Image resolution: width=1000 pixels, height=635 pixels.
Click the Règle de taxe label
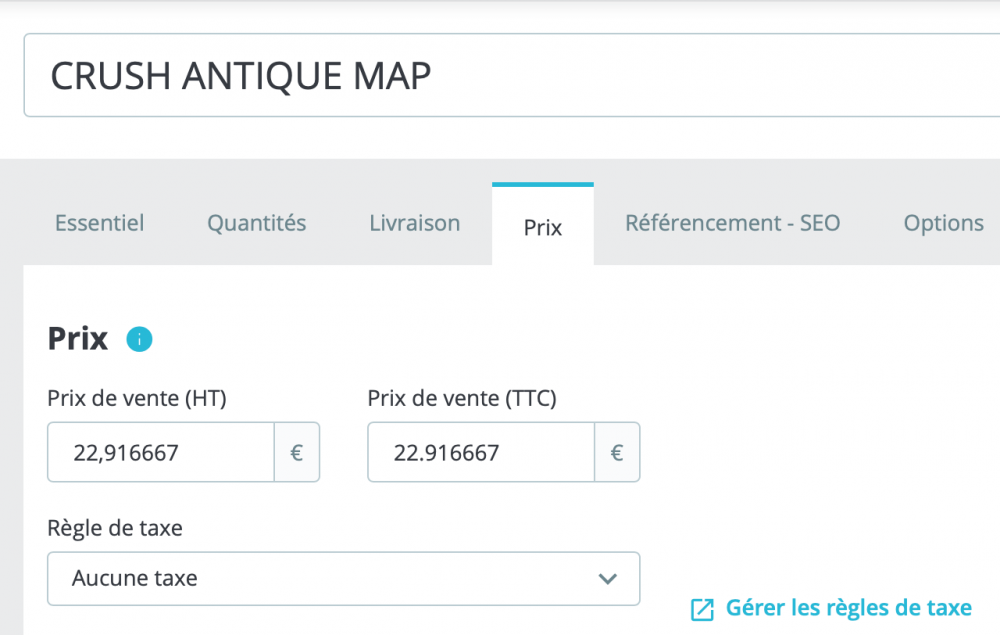click(115, 527)
